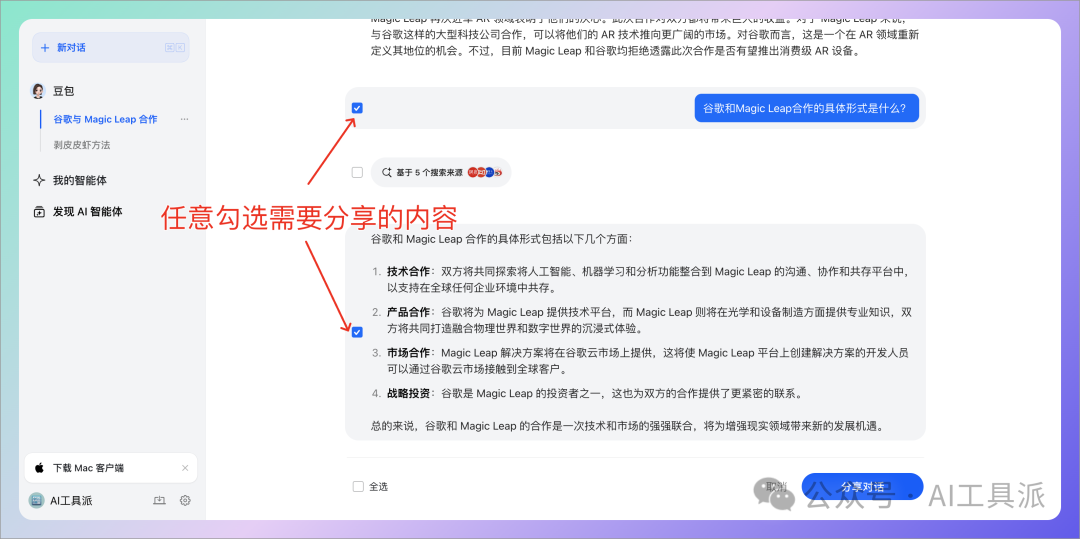Click the answer heading 谷歌和 Magic Leap 合作的具体形式包括以下几个方面

[501, 240]
